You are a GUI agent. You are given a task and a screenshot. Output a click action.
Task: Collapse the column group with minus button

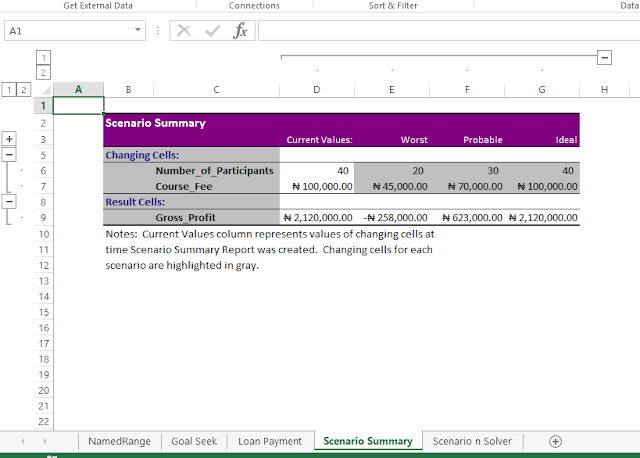604,58
